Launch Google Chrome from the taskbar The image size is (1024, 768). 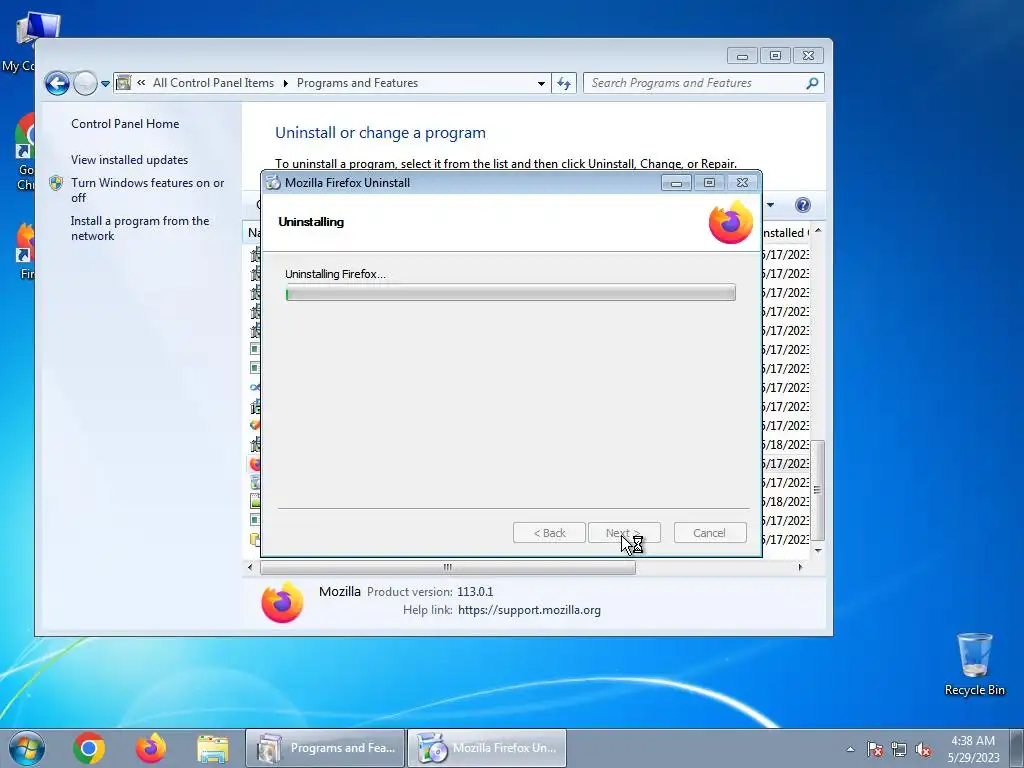click(89, 748)
